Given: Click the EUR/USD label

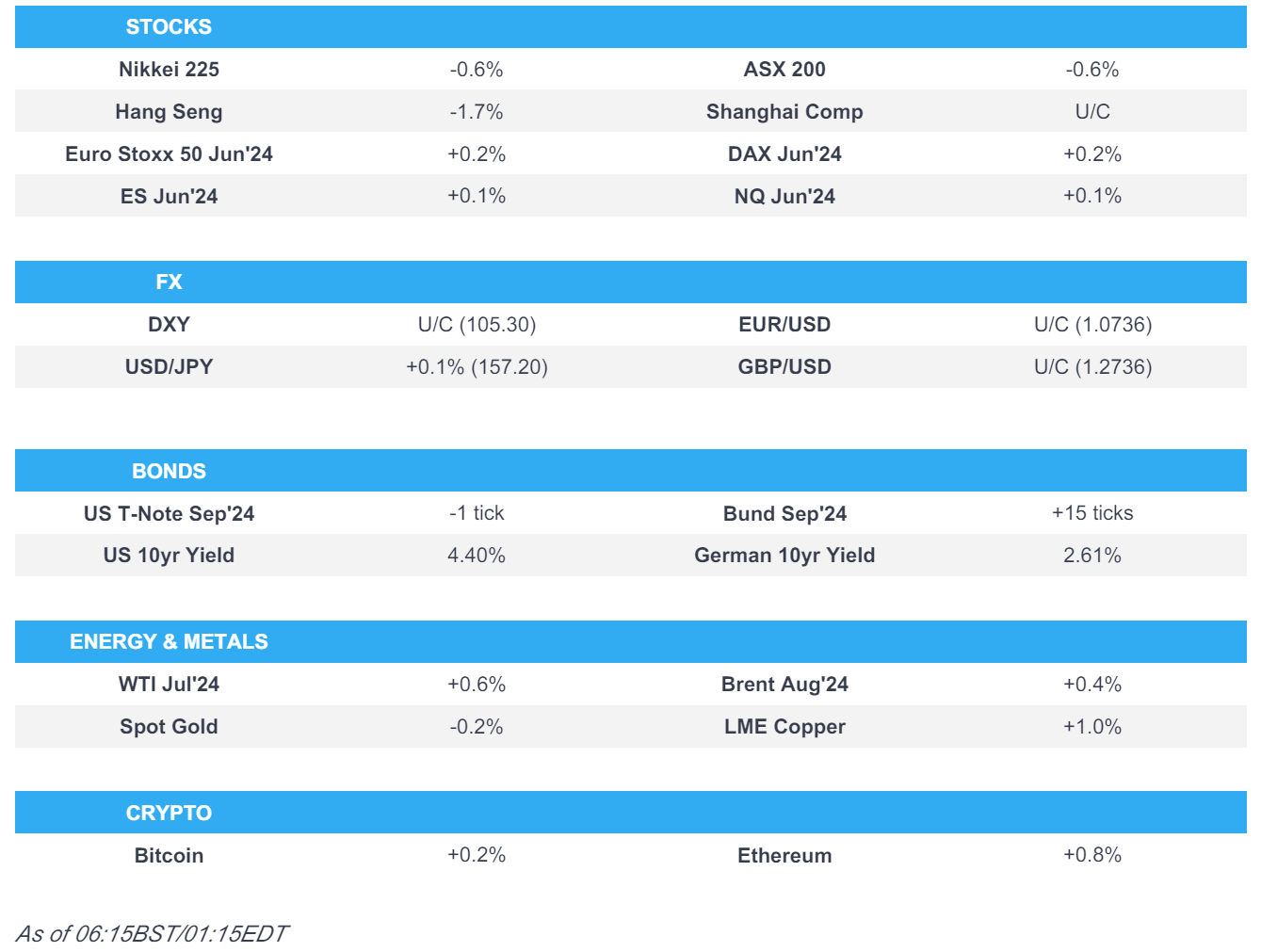Looking at the screenshot, I should click(784, 325).
